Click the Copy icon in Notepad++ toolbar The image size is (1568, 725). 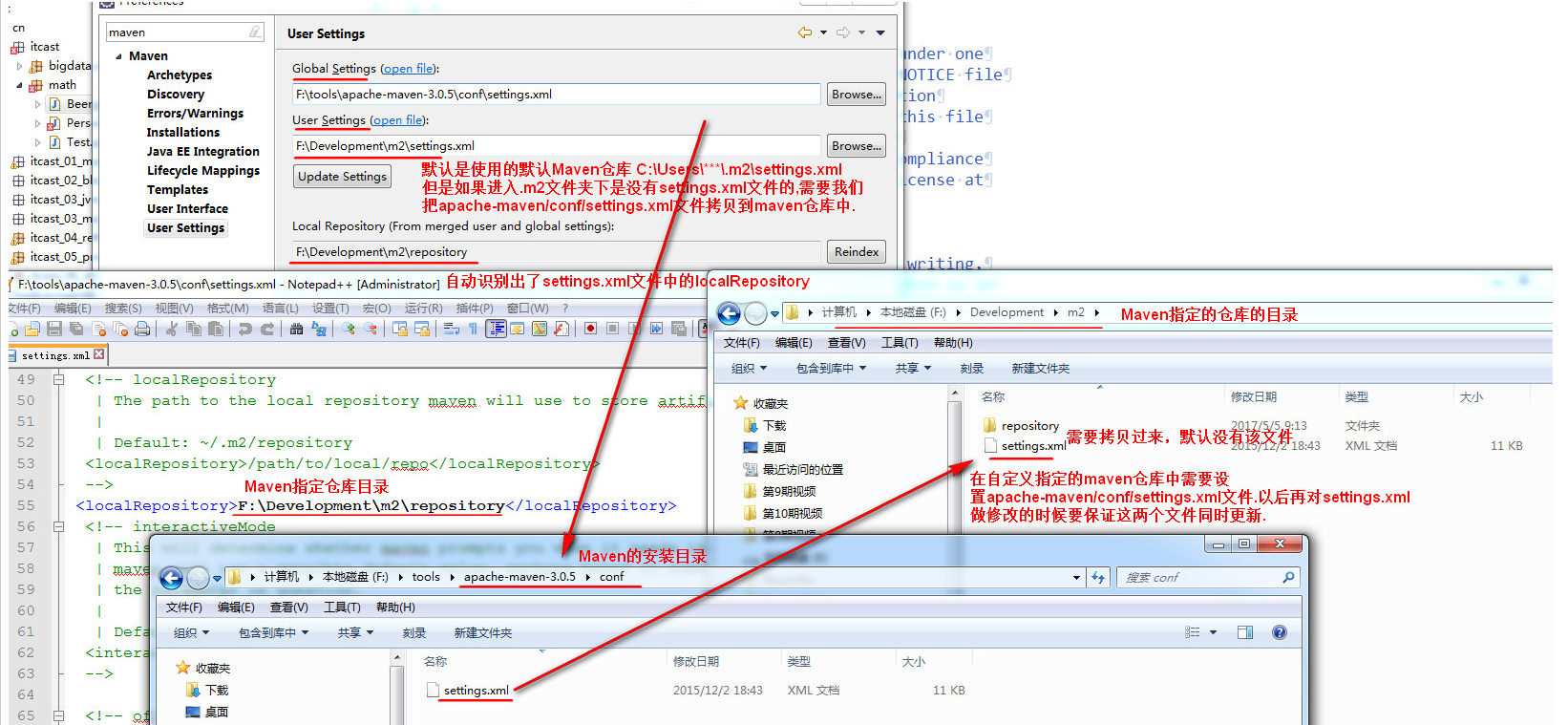[194, 329]
